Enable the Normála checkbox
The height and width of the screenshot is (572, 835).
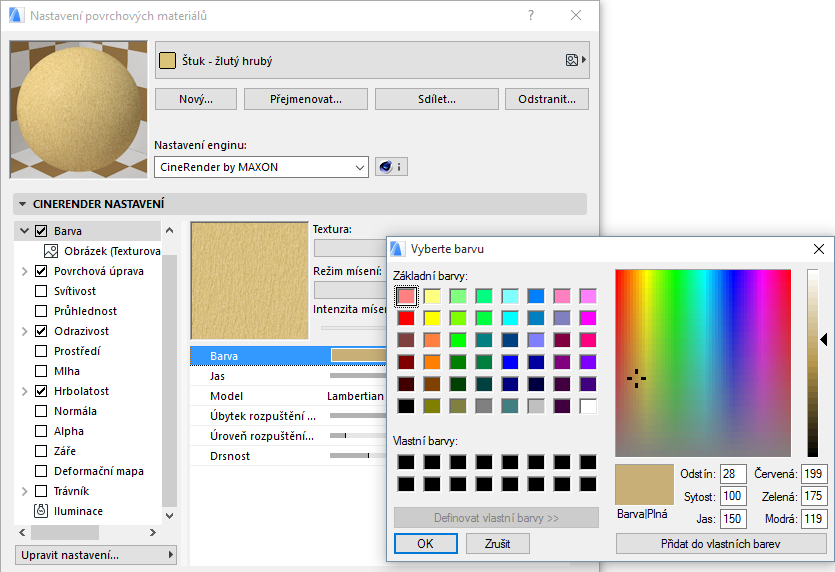click(41, 411)
